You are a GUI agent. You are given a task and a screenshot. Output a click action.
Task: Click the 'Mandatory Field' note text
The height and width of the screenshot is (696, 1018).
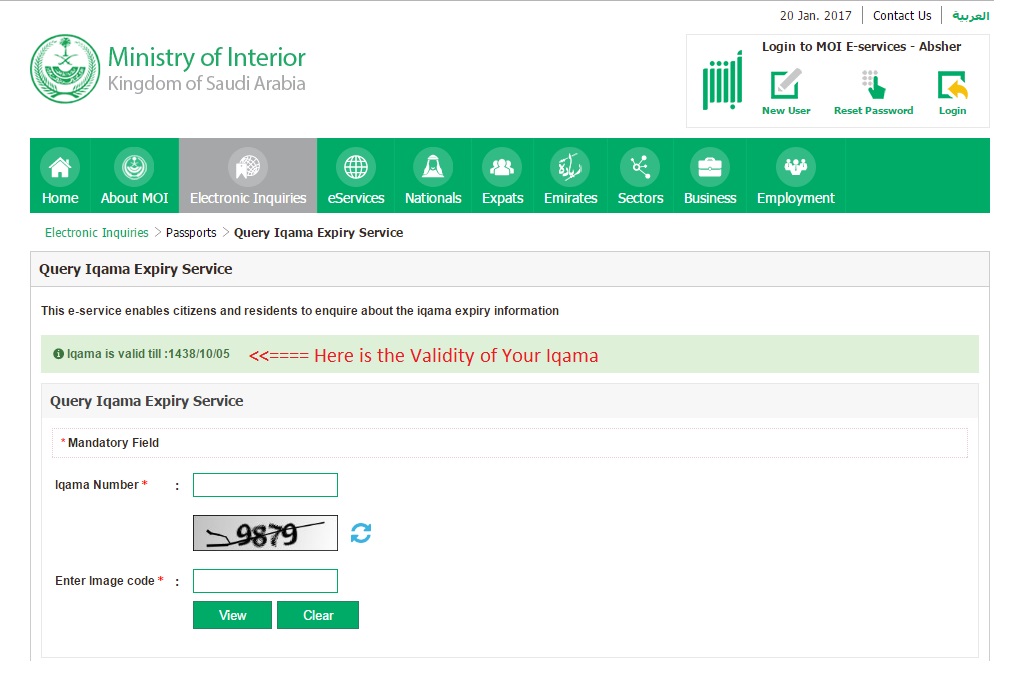coord(113,443)
